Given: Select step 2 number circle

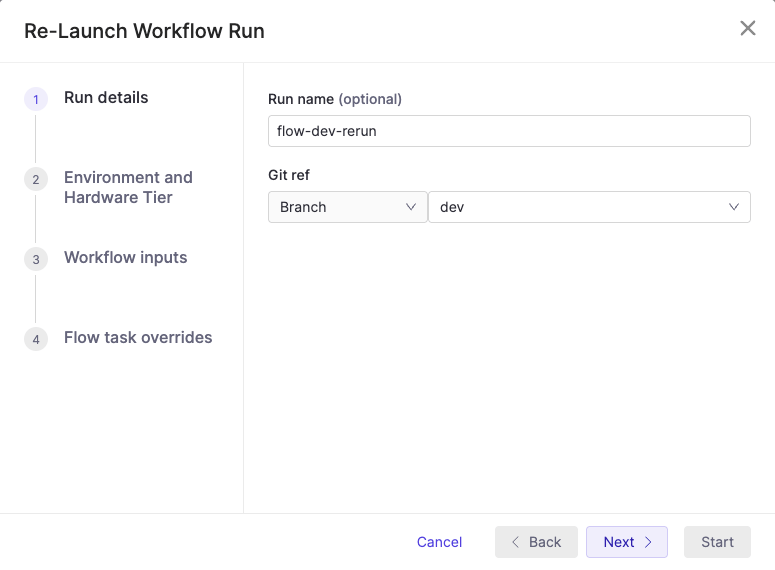Looking at the screenshot, I should 36,179.
